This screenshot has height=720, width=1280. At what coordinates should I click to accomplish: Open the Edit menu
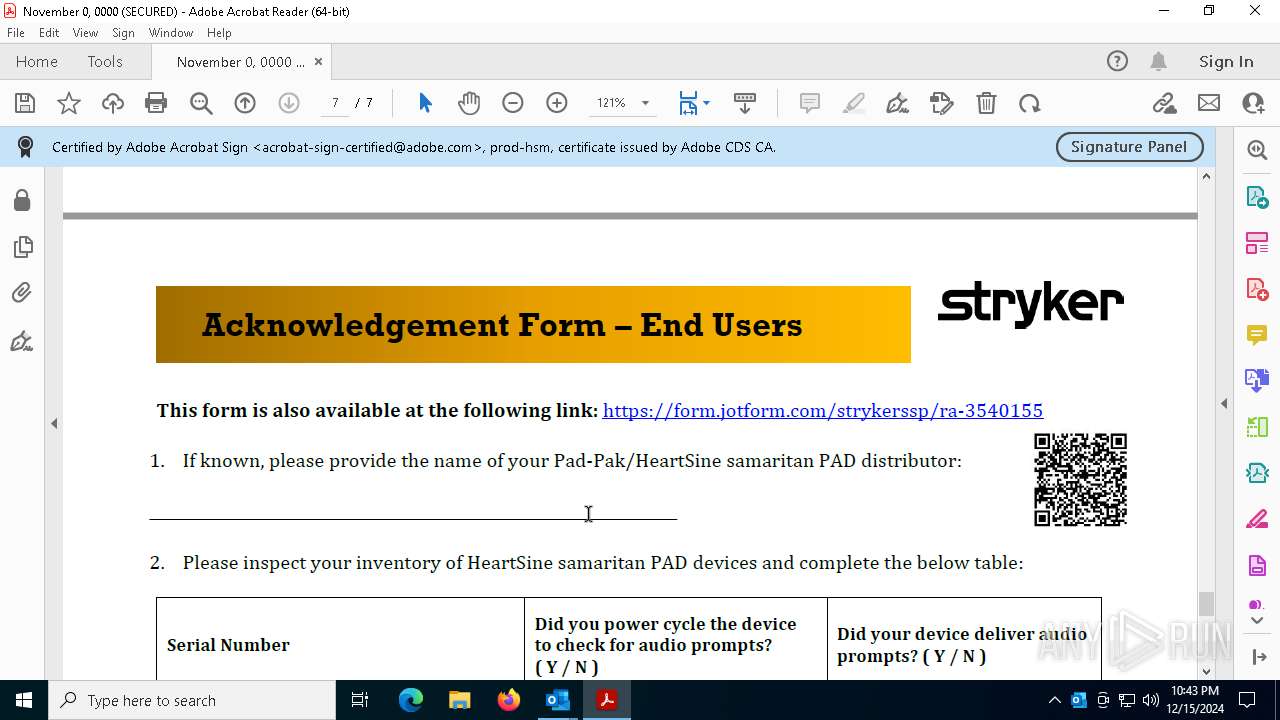pos(49,33)
